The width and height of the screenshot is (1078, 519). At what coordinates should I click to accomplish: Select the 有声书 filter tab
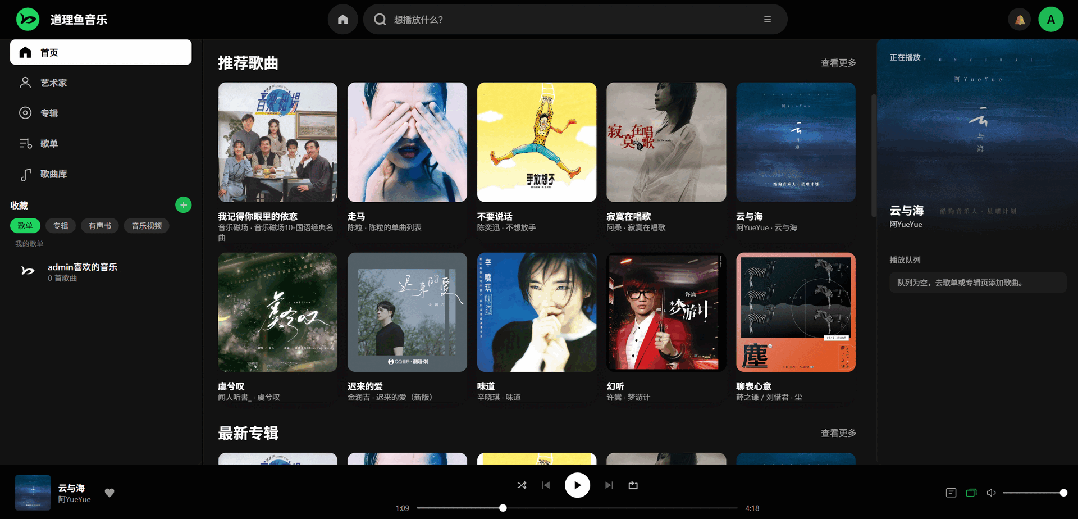[99, 226]
